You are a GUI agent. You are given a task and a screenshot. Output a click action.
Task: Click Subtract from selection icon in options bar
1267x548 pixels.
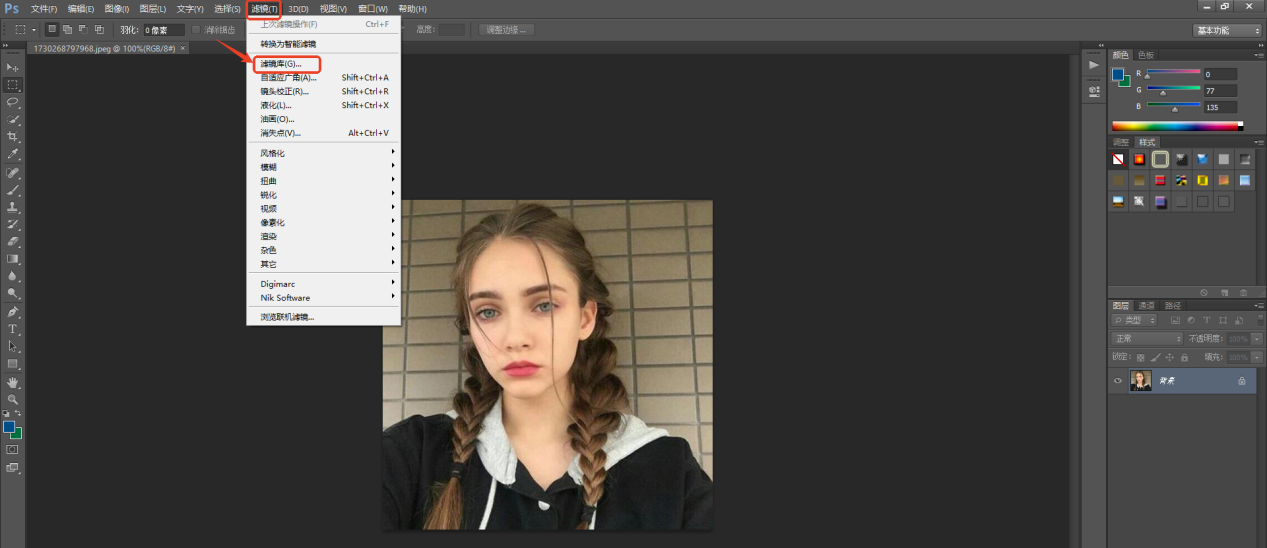82,30
